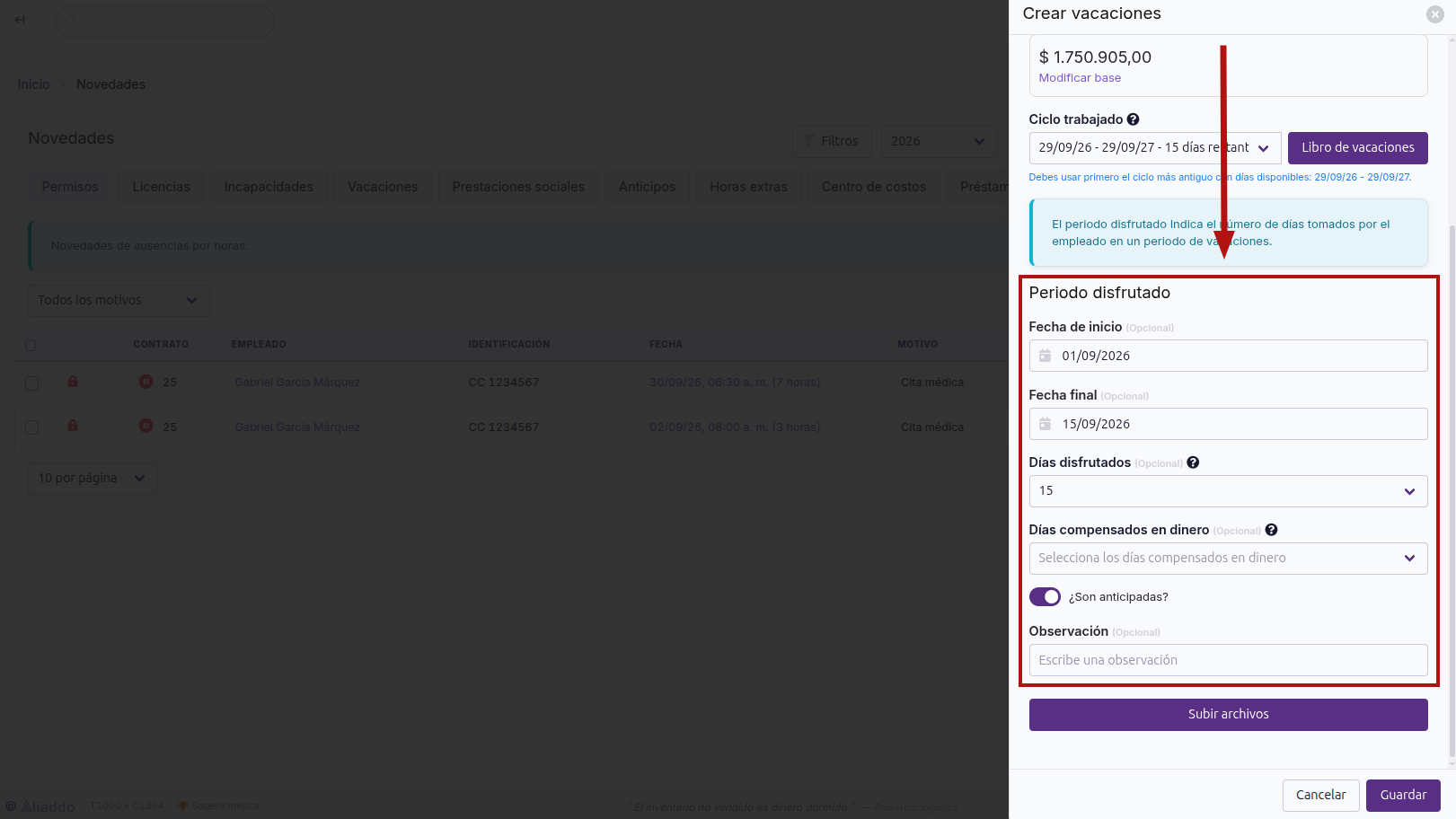Switch to the Horas extras tab

tap(748, 187)
